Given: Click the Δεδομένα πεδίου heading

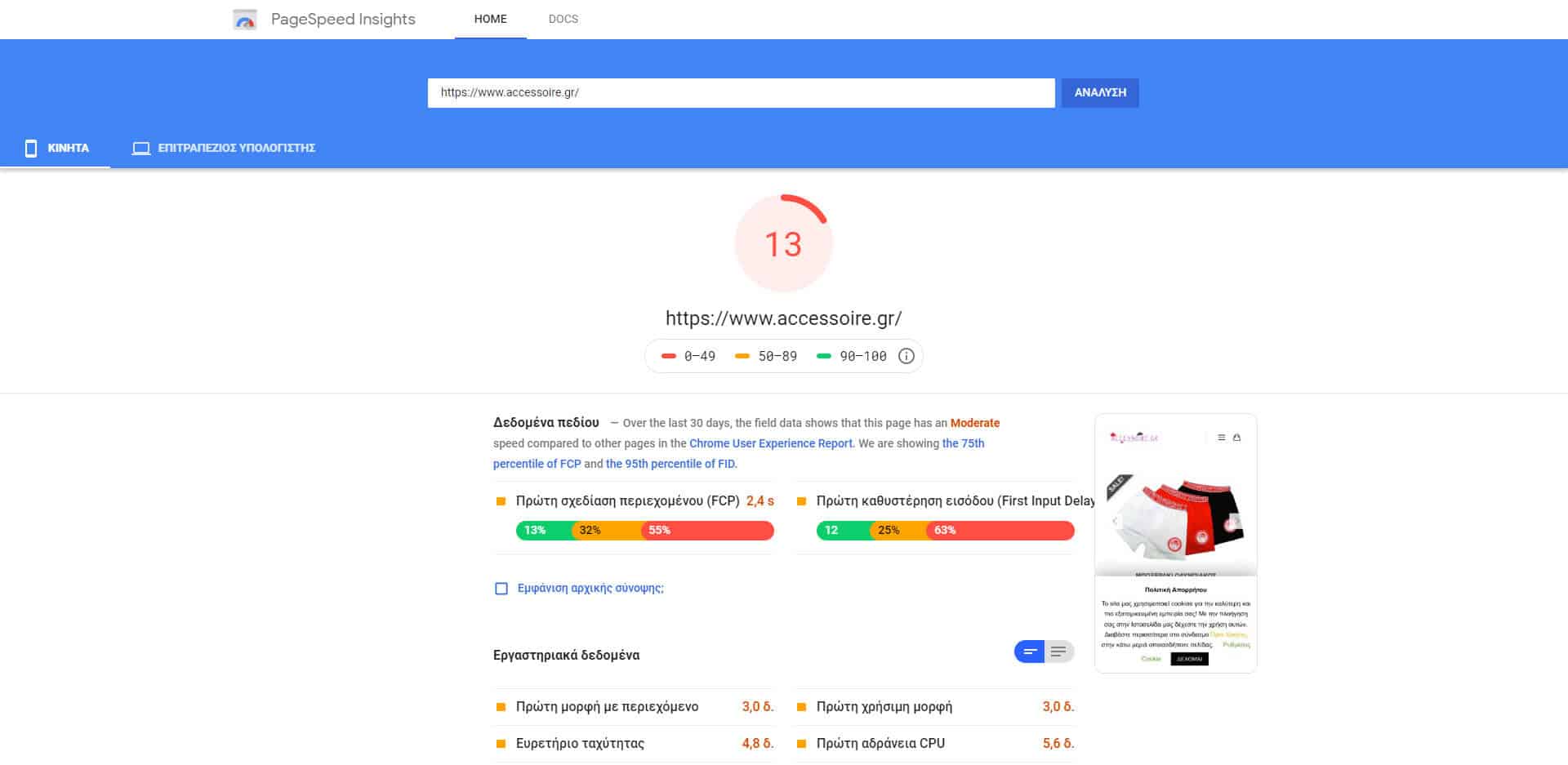Looking at the screenshot, I should point(546,423).
